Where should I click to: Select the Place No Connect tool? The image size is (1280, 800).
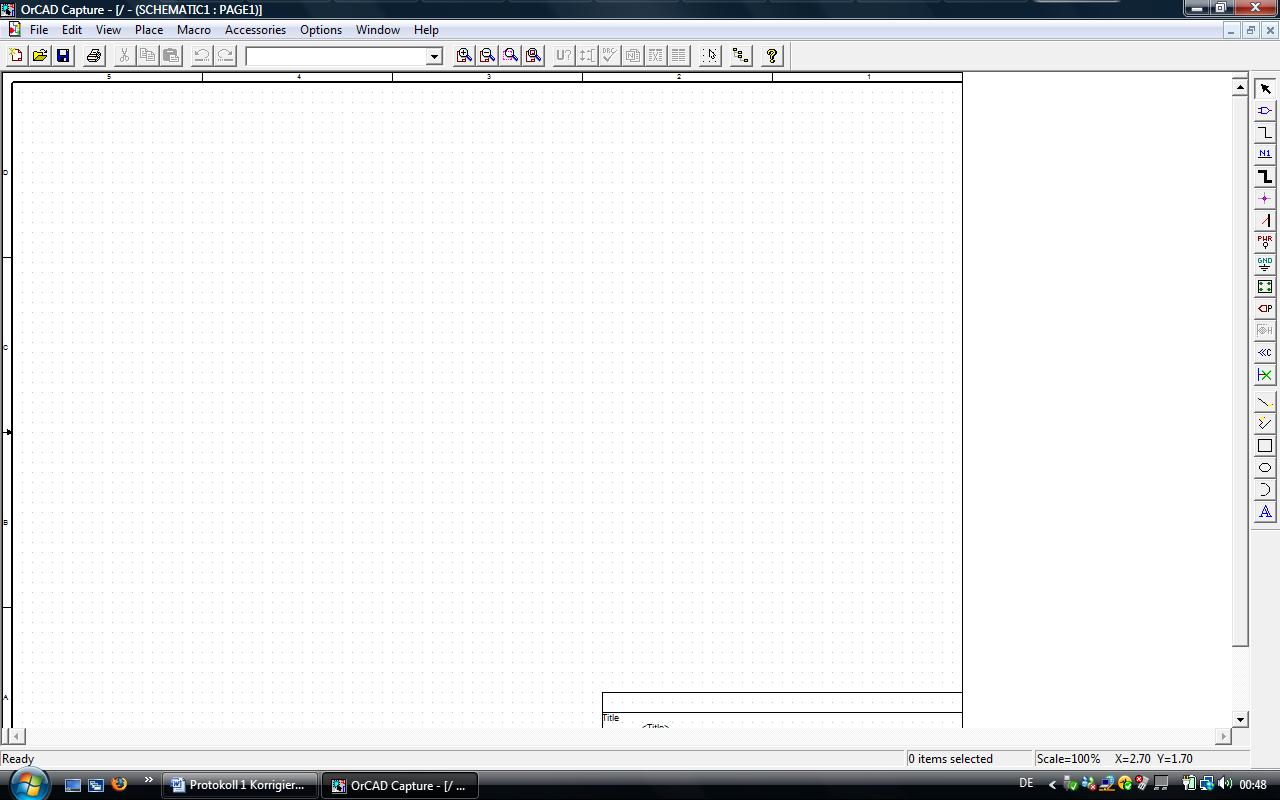tap(1265, 375)
